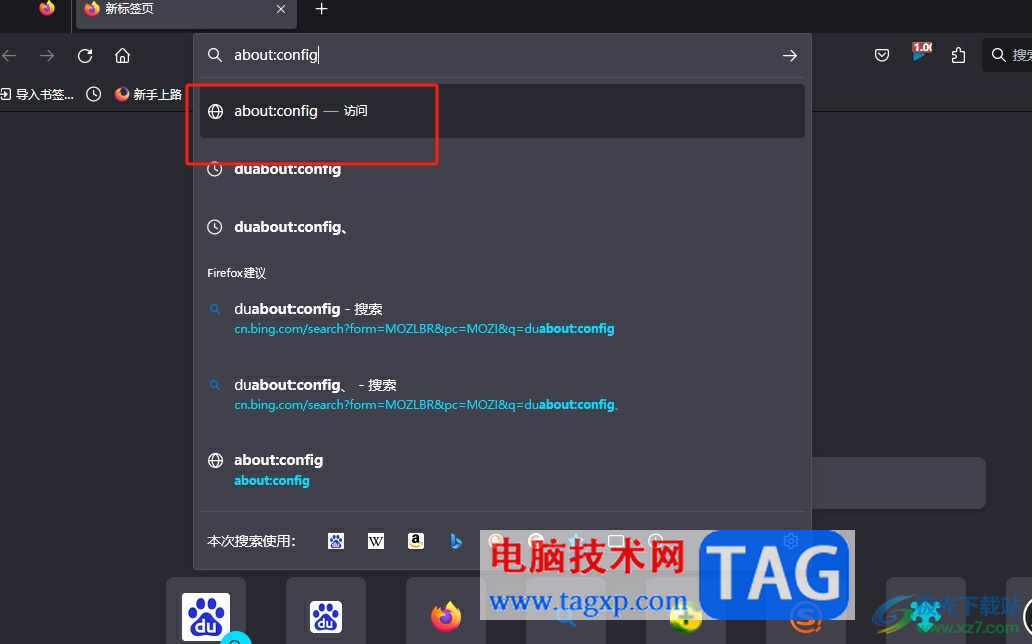This screenshot has height=644, width=1032.
Task: Open the Baidu shortcut tile without badge
Action: [x=326, y=617]
